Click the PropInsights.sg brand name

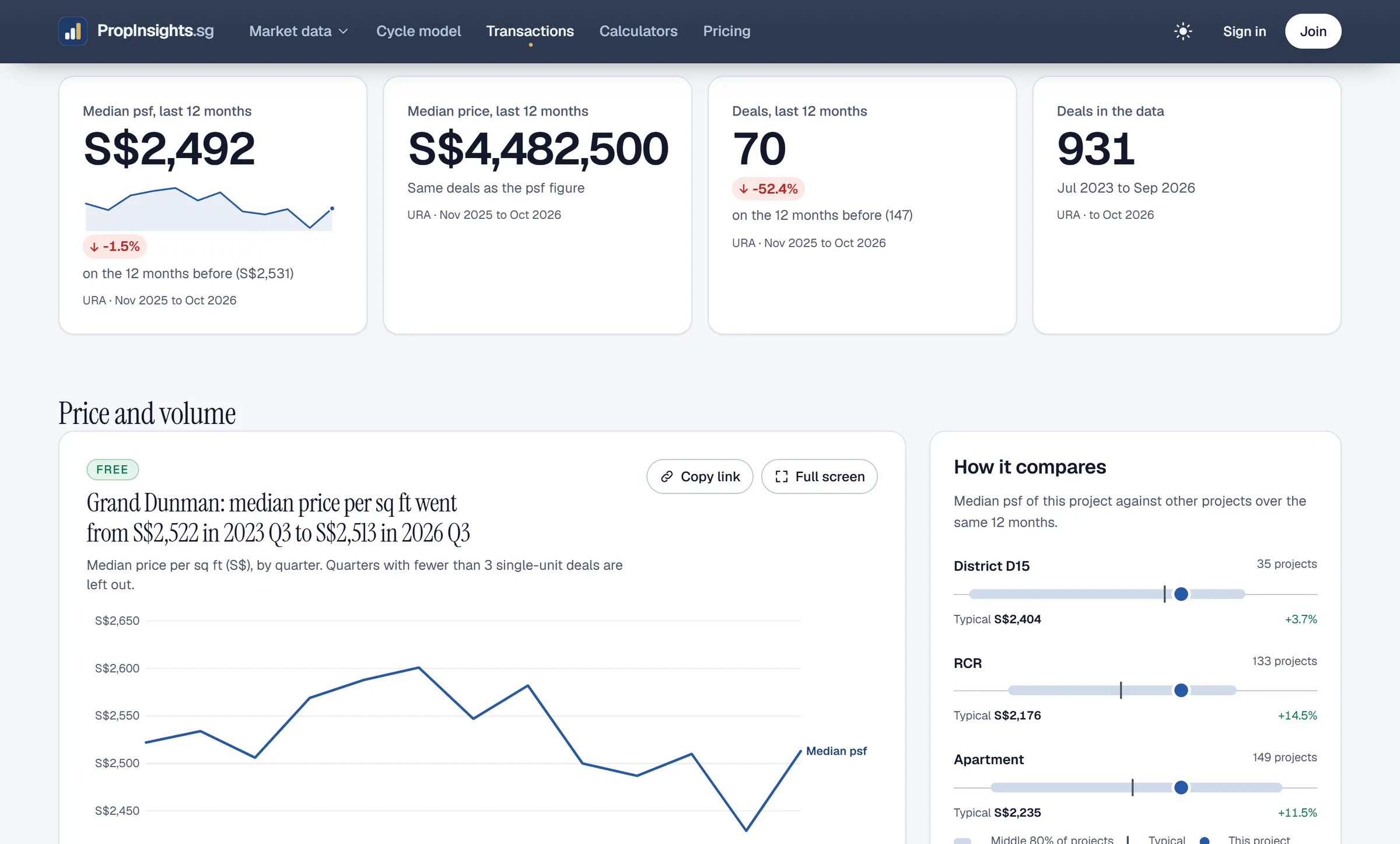click(x=155, y=30)
